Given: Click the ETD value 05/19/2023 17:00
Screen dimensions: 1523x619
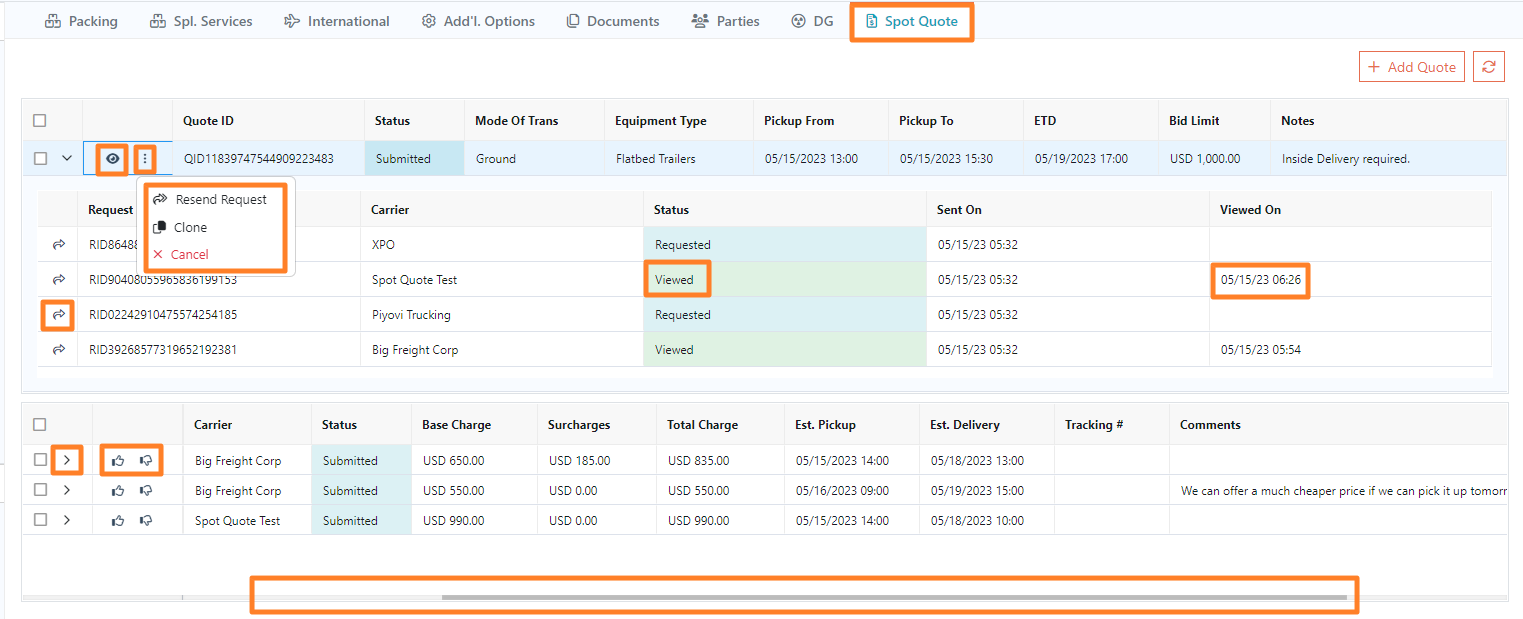Looking at the screenshot, I should click(1082, 159).
